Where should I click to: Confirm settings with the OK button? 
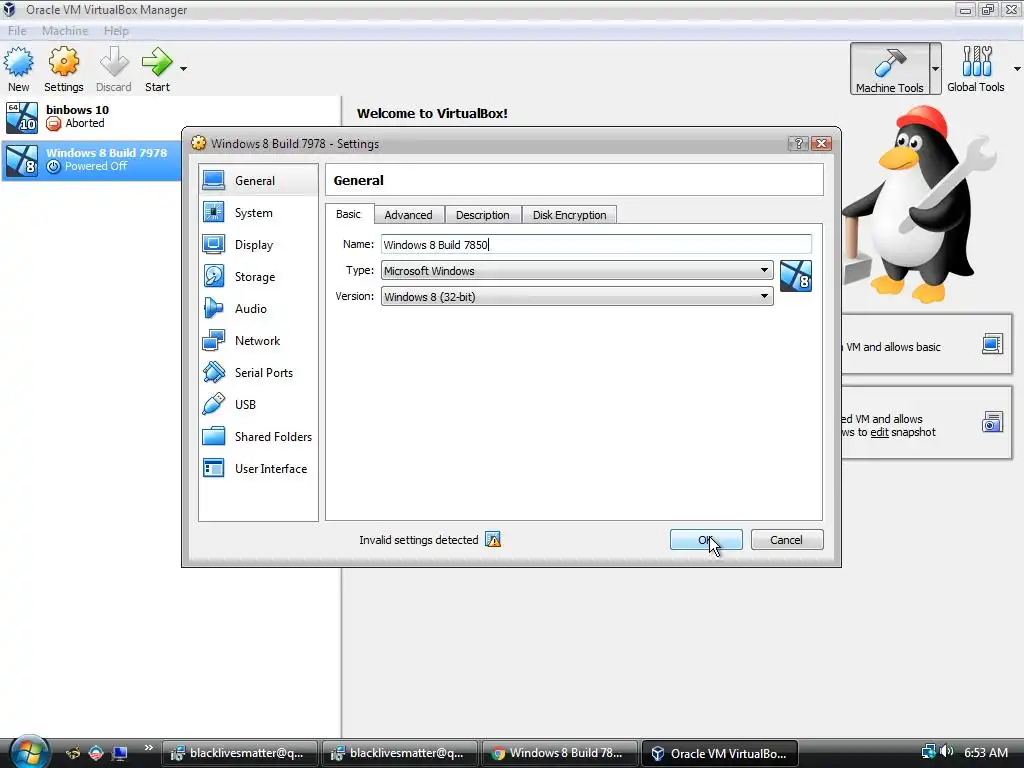[x=706, y=540]
